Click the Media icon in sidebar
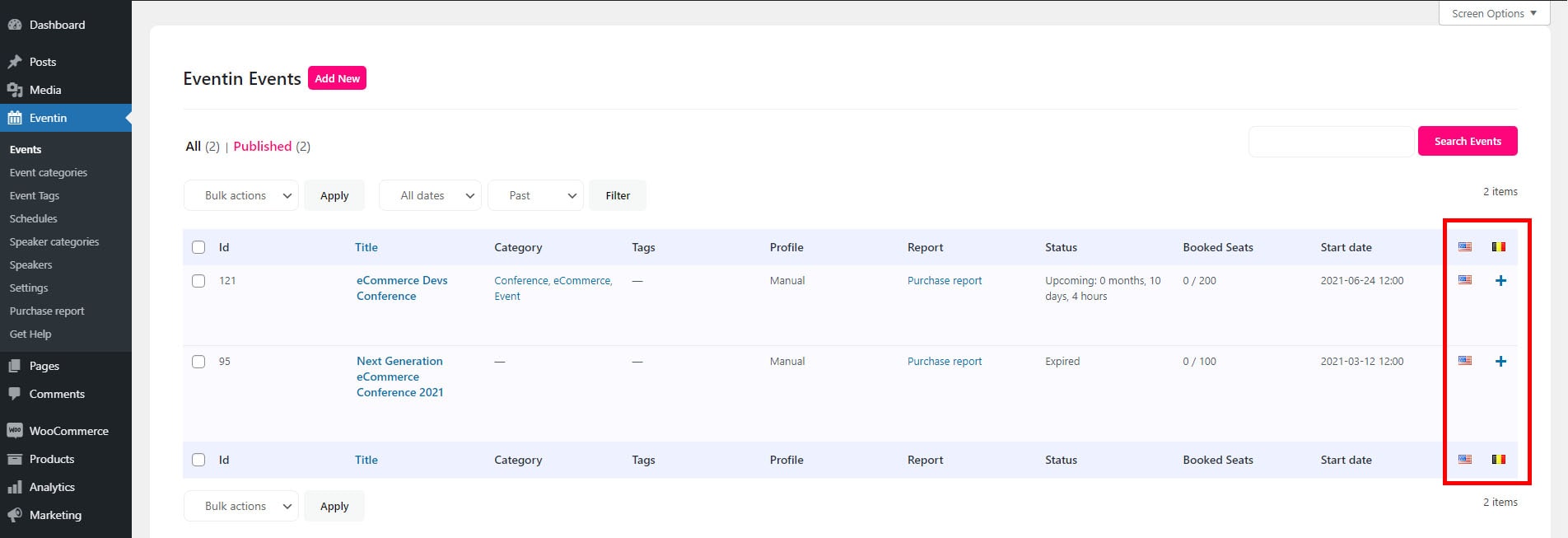 15,90
